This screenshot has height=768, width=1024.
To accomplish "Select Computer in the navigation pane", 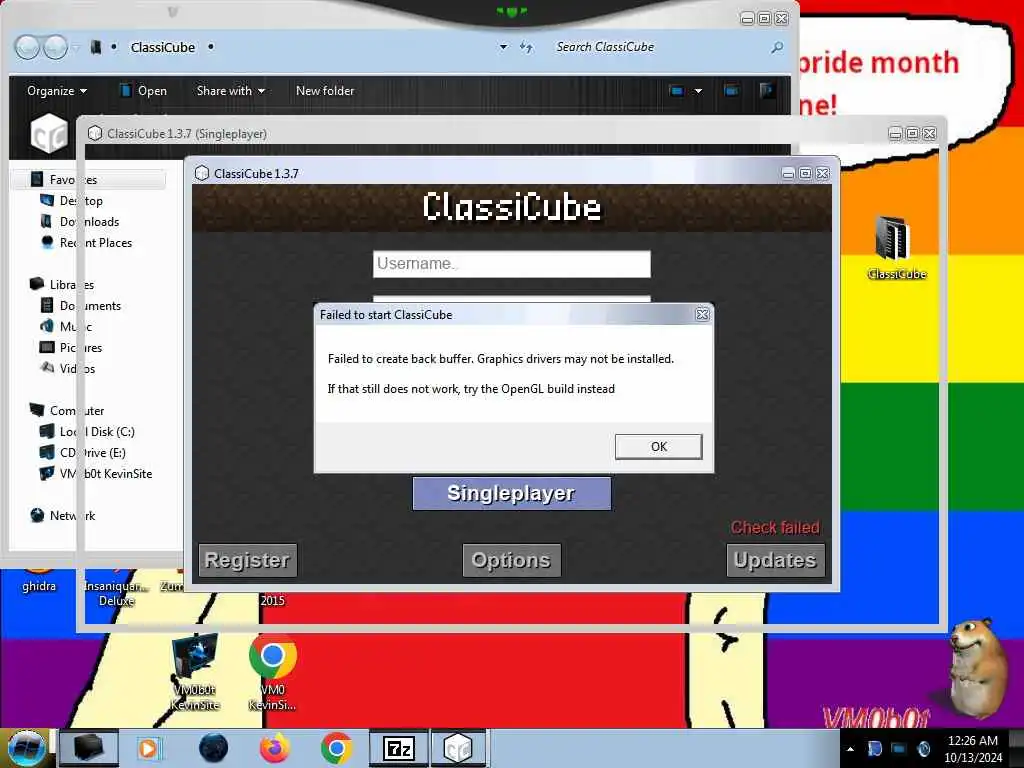I will [76, 411].
